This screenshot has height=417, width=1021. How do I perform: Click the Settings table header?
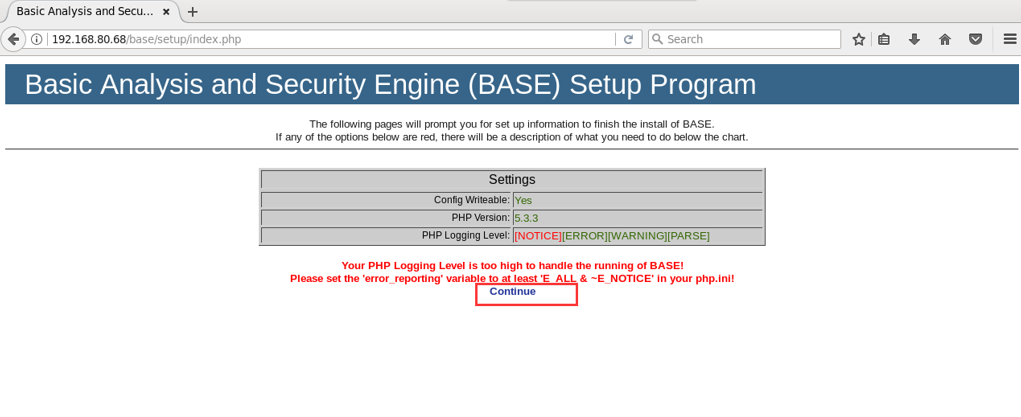tap(512, 179)
